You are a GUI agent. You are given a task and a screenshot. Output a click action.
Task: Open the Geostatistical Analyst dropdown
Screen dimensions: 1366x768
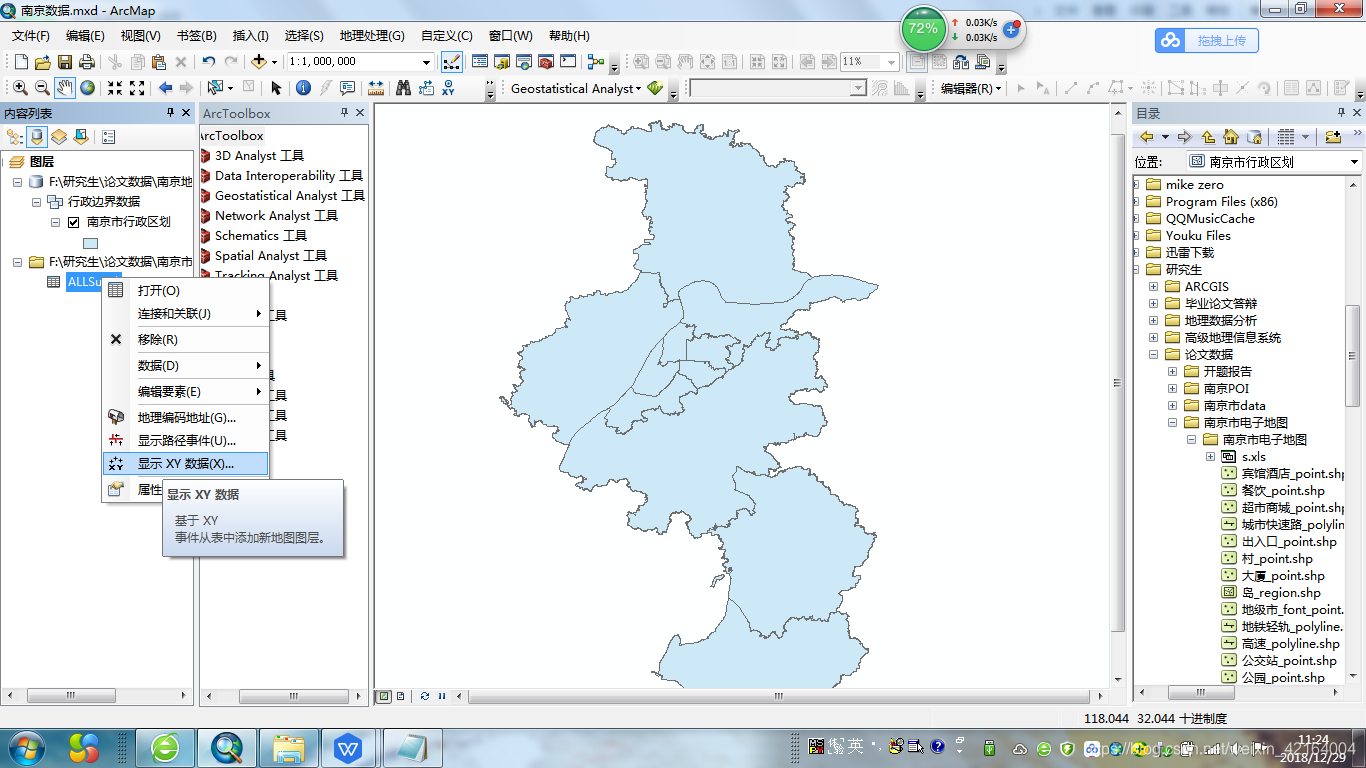(x=576, y=88)
